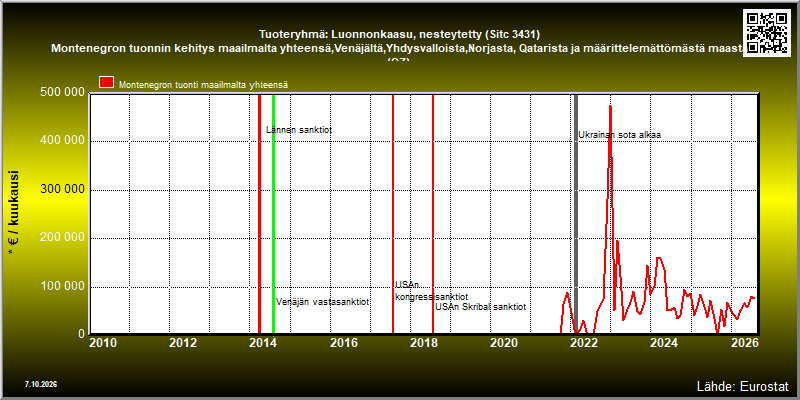Click the 100 000 y-axis label
The width and height of the screenshot is (800, 400).
coord(62,286)
